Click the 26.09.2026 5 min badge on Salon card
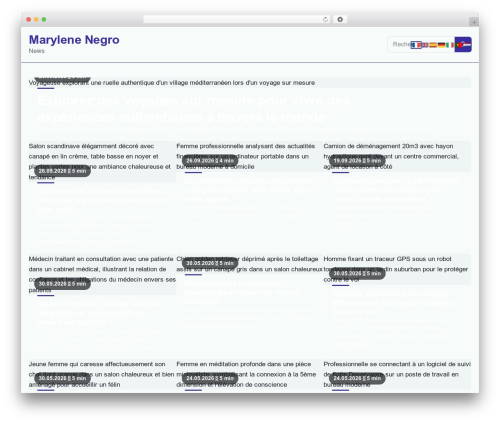The image size is (500, 423). coord(62,171)
